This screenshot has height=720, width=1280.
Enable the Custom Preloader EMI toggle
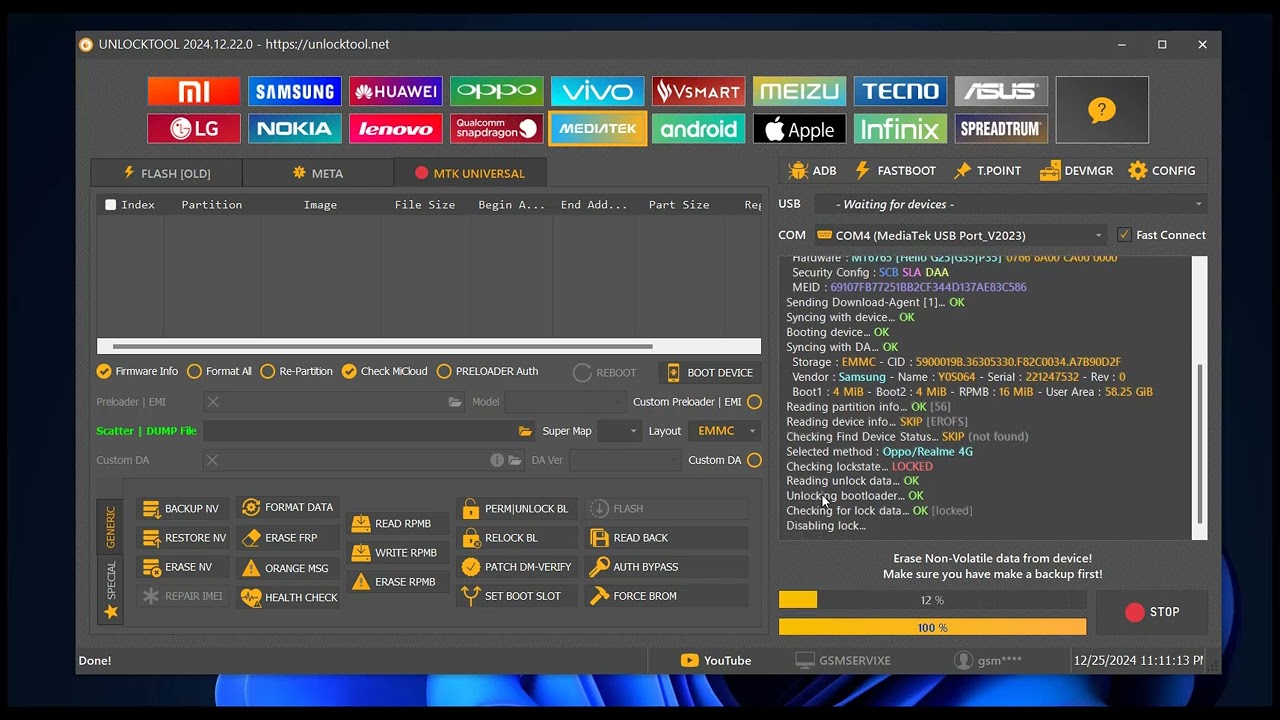click(x=754, y=402)
